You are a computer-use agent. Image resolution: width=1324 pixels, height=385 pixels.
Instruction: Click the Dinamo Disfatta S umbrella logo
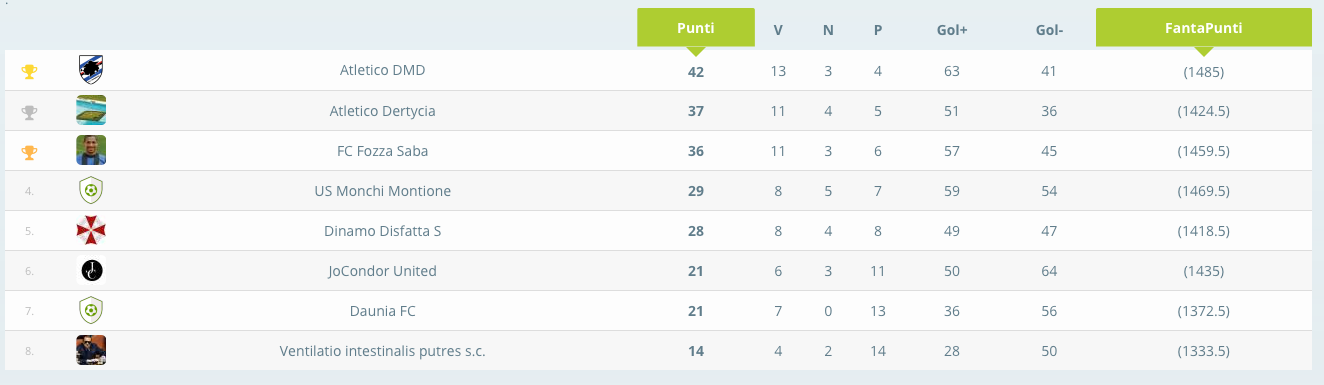(91, 230)
